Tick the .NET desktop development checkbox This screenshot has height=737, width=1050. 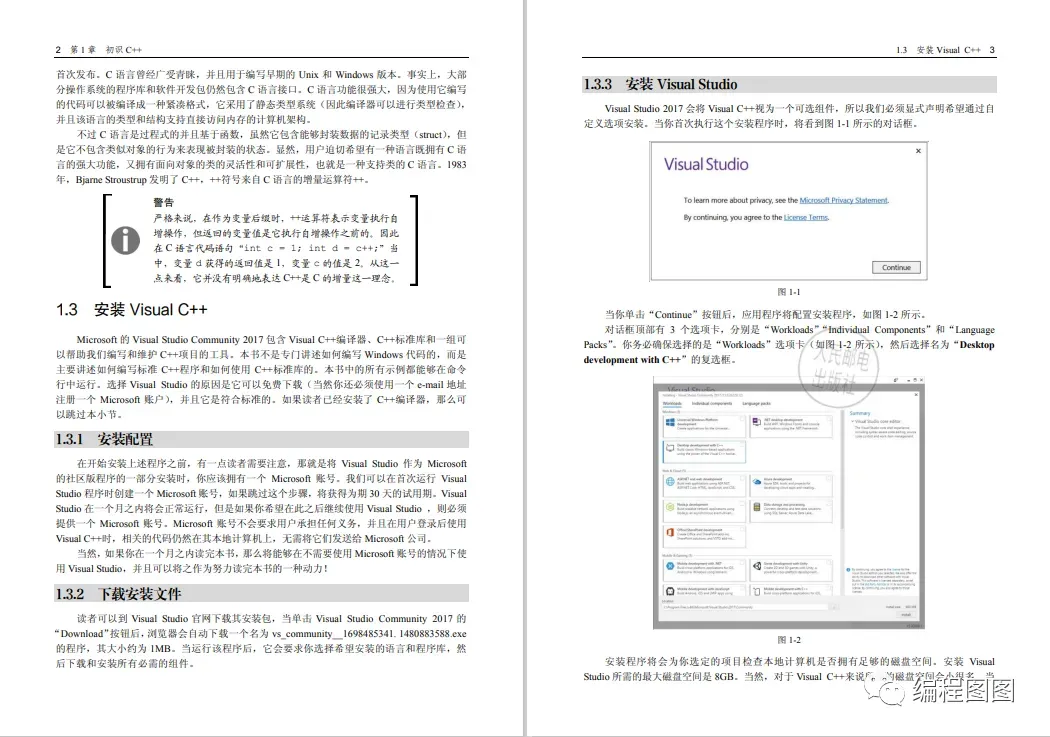tap(828, 419)
